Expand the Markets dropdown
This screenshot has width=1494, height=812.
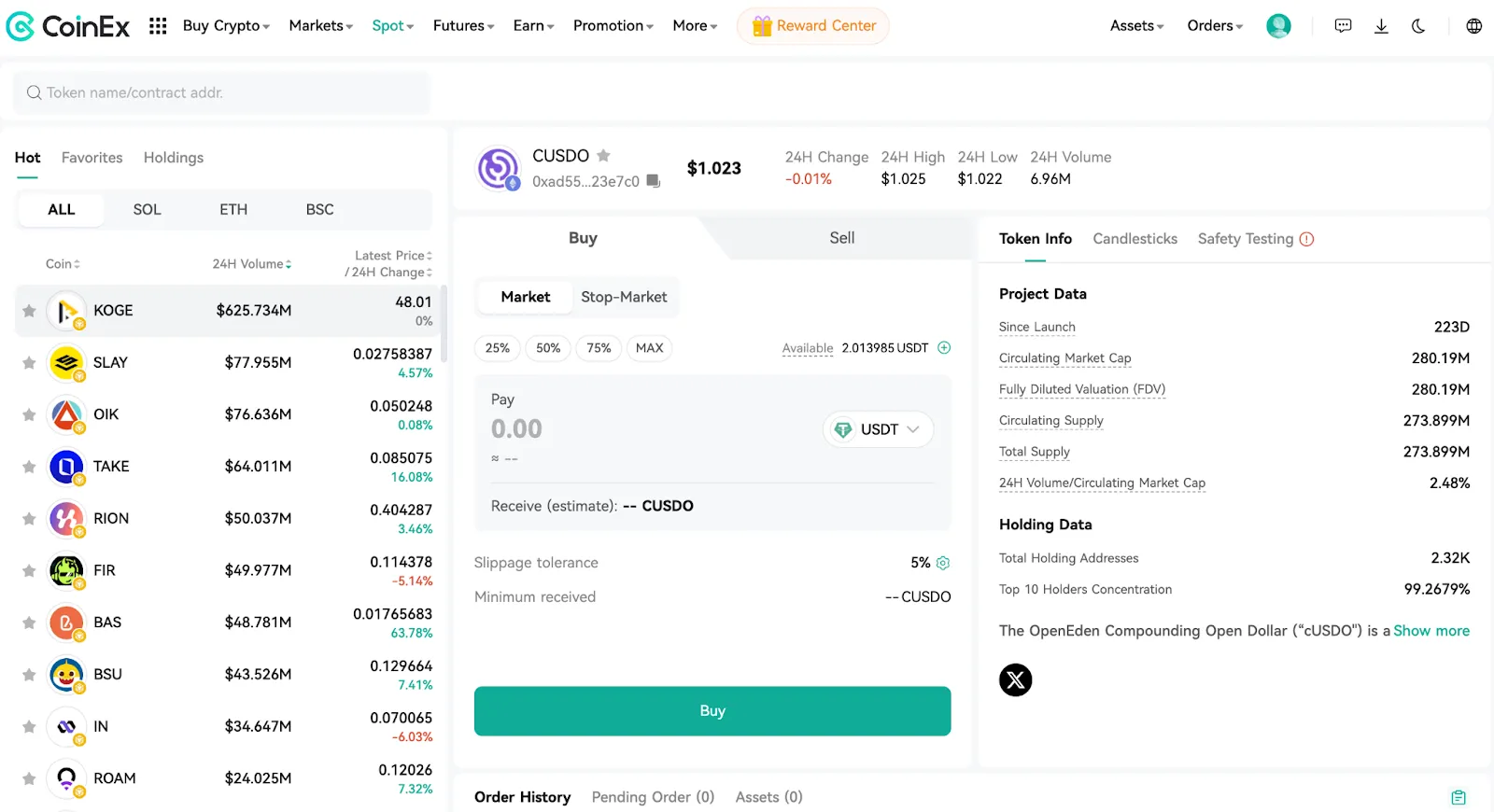tap(321, 26)
